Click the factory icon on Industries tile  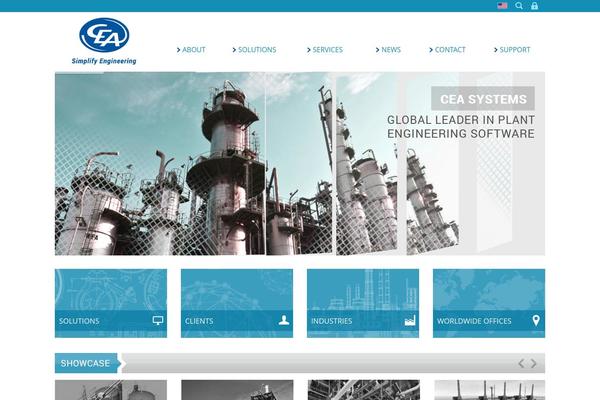pos(410,321)
